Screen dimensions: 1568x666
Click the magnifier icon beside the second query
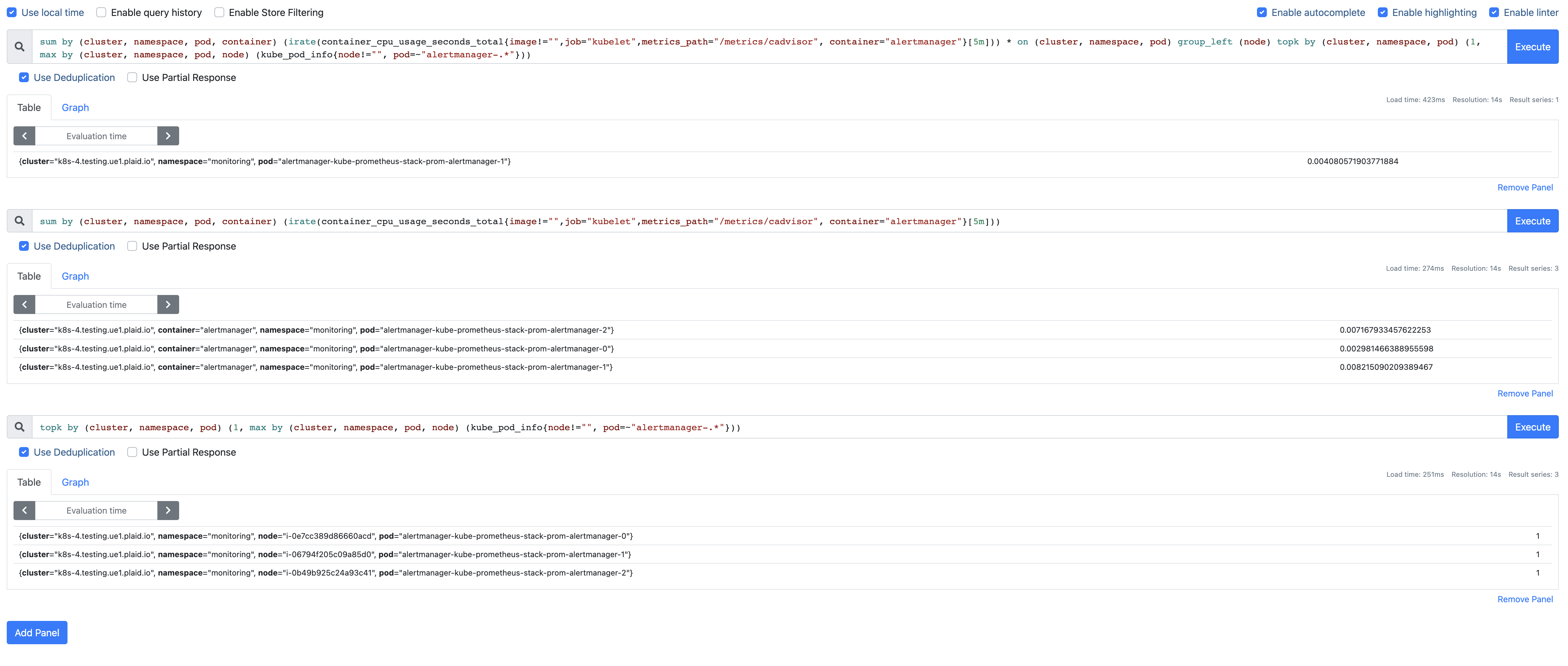click(x=19, y=221)
